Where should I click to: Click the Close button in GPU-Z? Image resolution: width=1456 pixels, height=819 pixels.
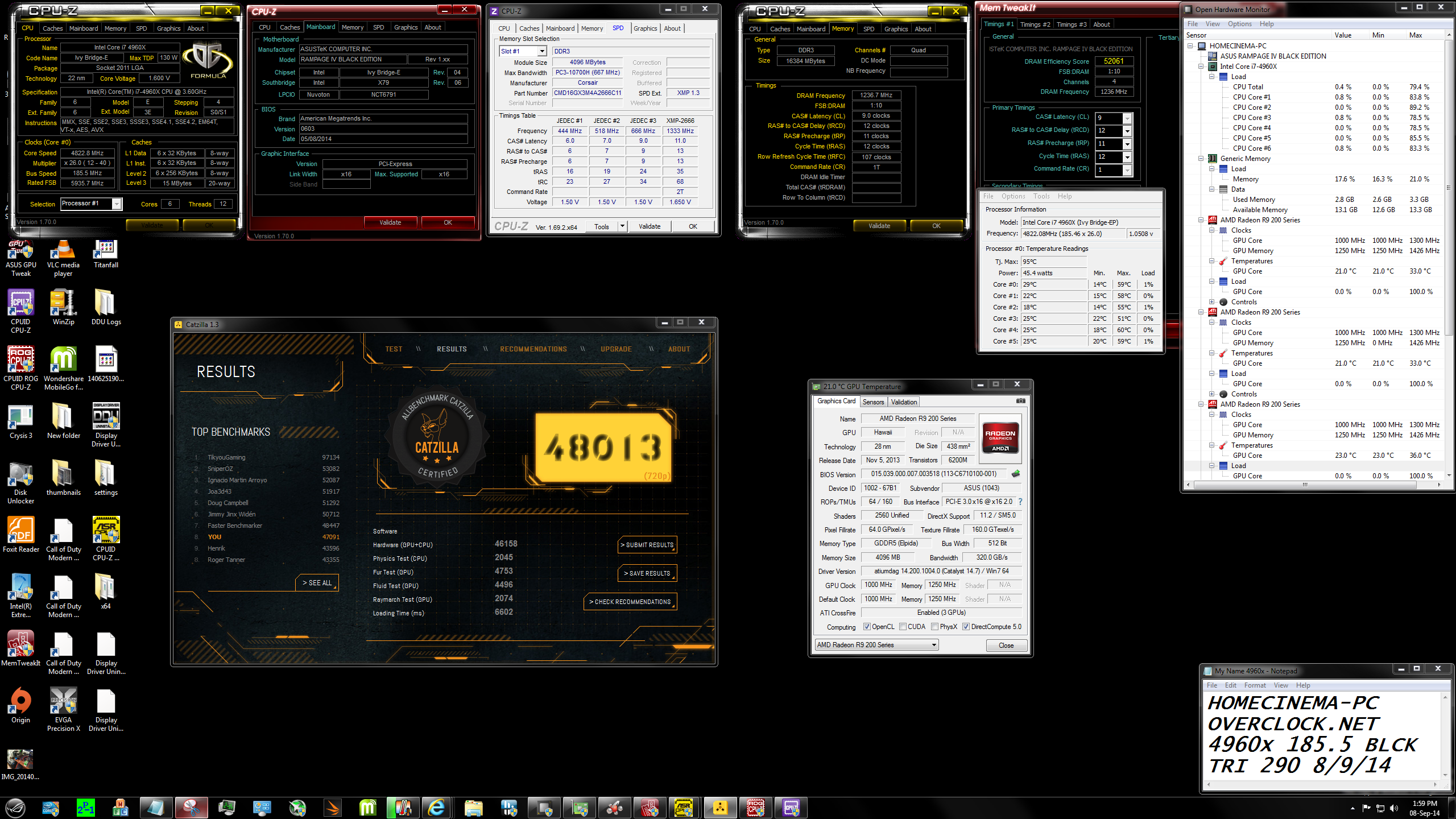click(1006, 646)
